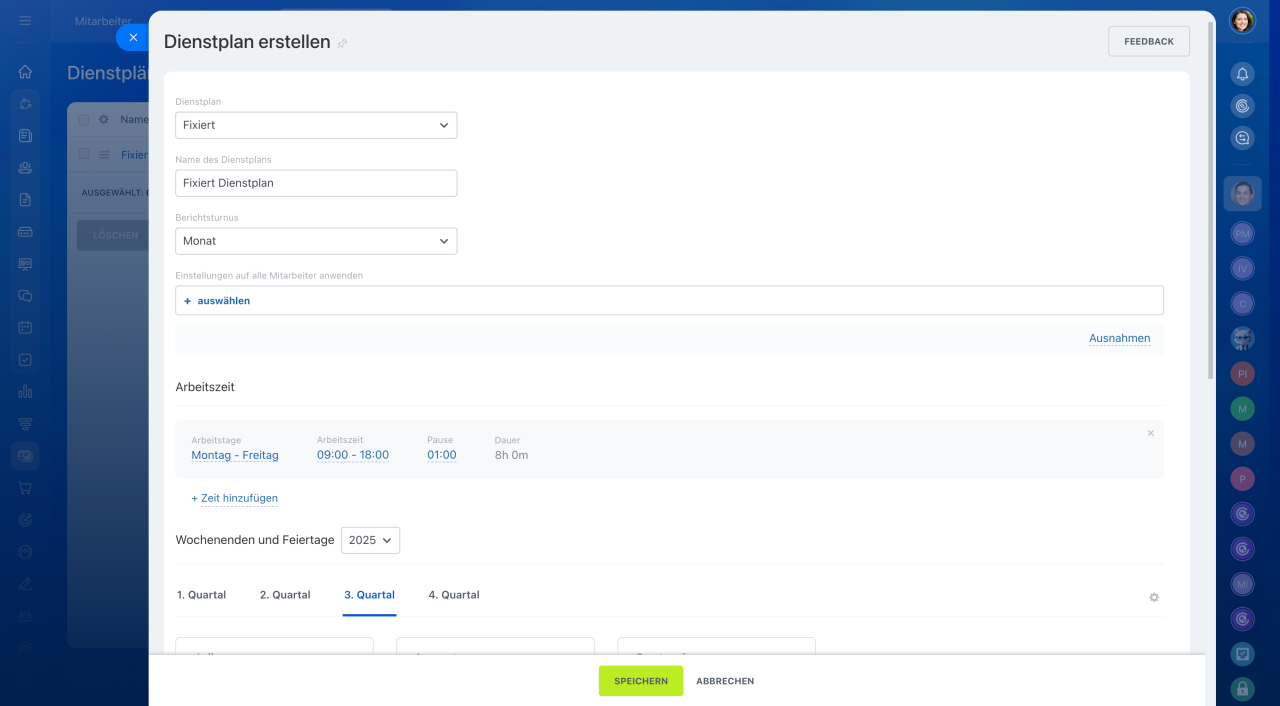Click the panel's vertical scrollbar
Viewport: 1280px width, 706px height.
pyautogui.click(x=1210, y=200)
